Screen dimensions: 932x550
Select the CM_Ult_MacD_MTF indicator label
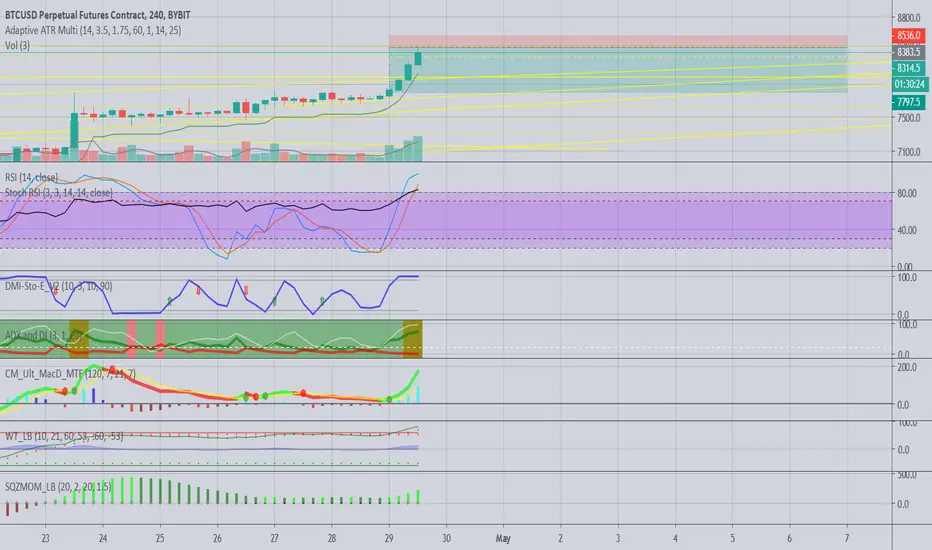pyautogui.click(x=70, y=374)
